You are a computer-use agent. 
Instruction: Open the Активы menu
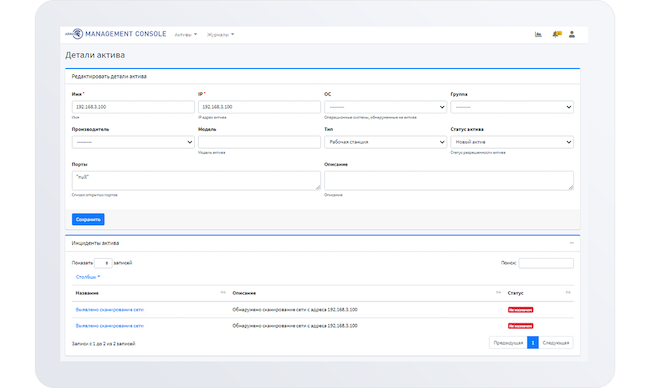pyautogui.click(x=186, y=35)
